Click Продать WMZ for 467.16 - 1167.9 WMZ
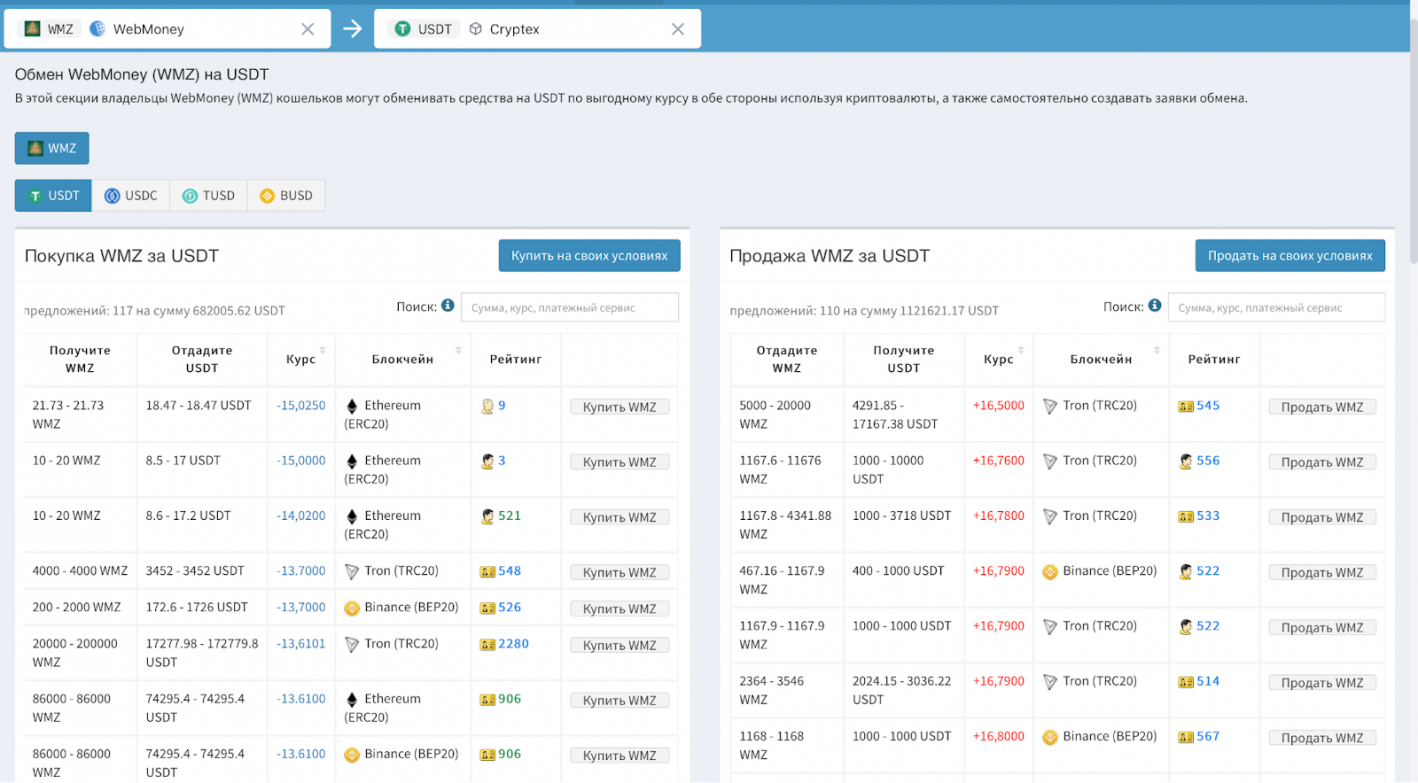 (1322, 572)
